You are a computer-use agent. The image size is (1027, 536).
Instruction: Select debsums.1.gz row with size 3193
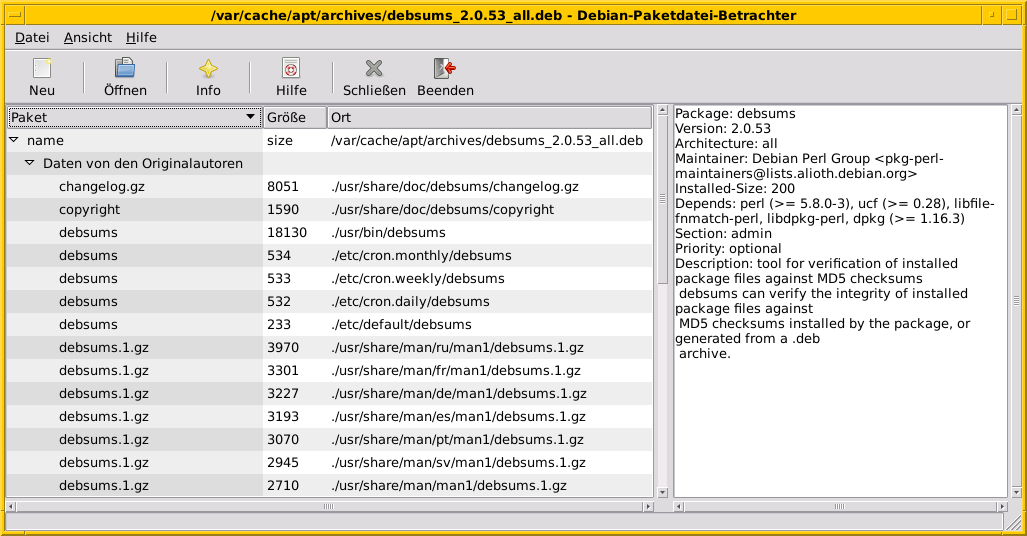(329, 416)
